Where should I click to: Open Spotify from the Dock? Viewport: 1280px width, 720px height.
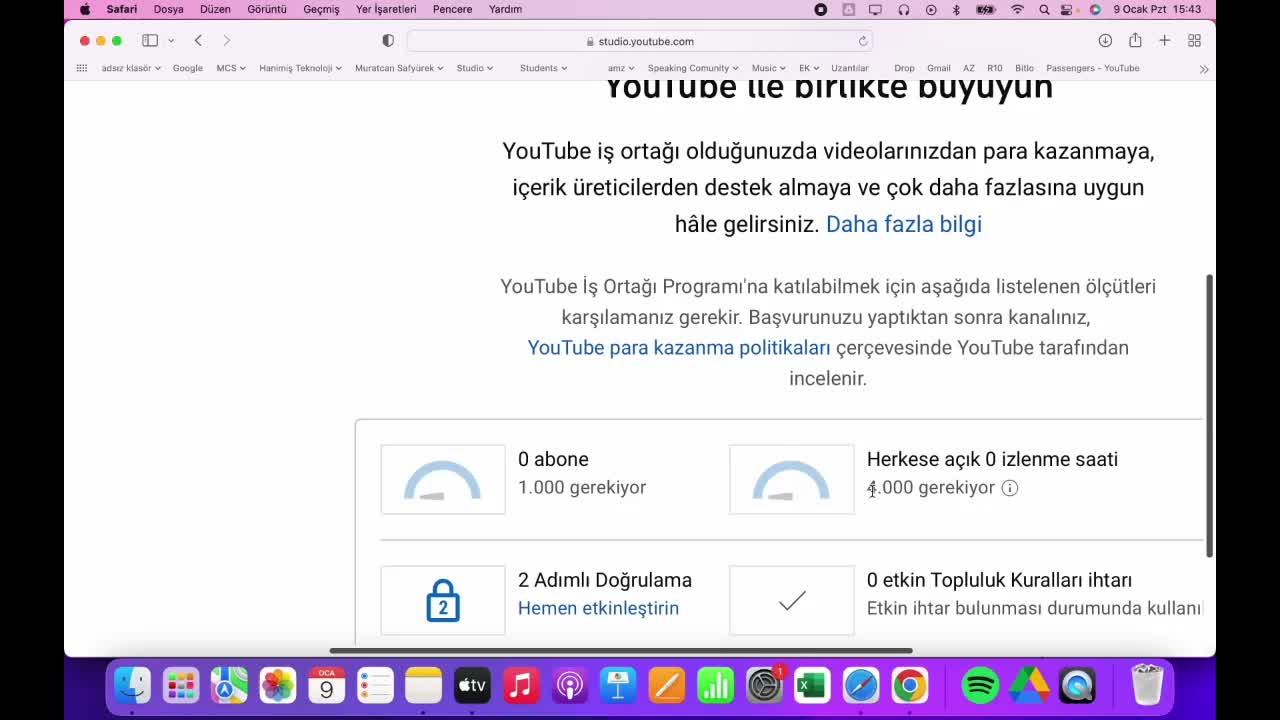[980, 686]
